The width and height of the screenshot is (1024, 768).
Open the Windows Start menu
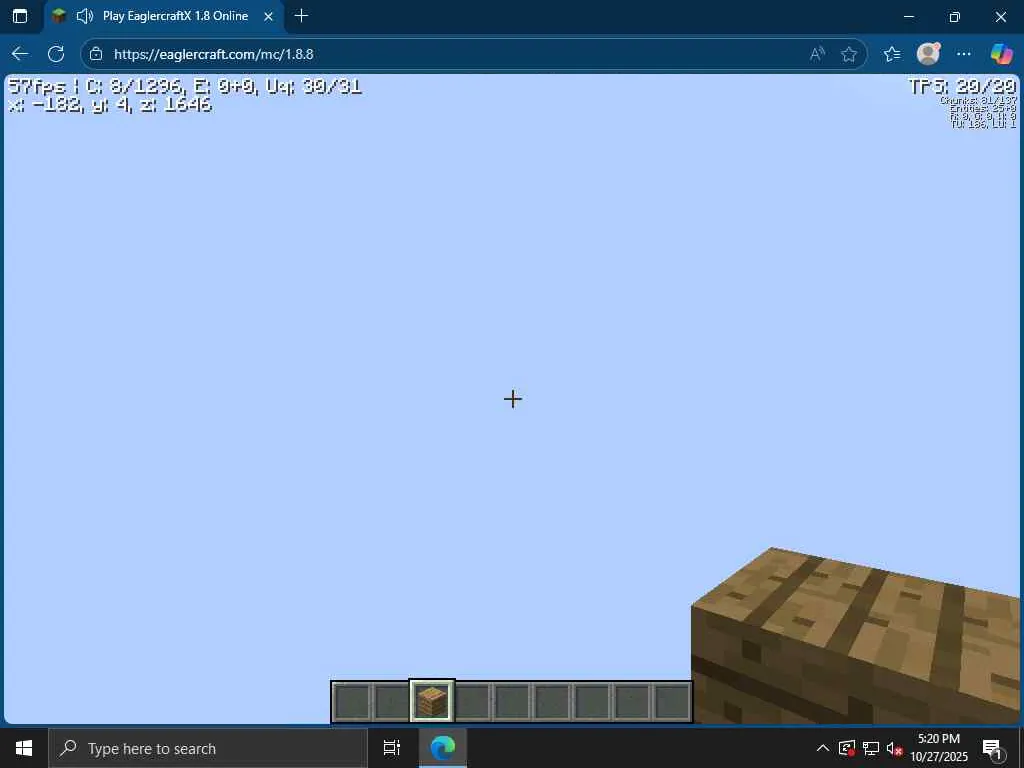(x=24, y=748)
